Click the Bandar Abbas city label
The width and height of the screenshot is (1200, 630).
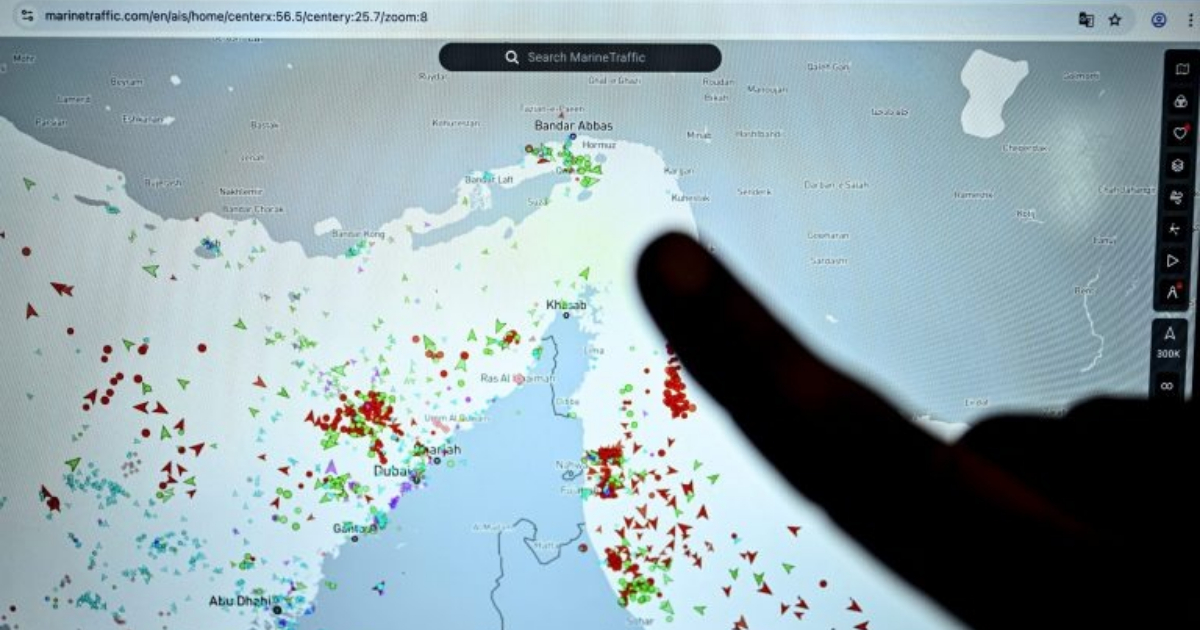574,126
